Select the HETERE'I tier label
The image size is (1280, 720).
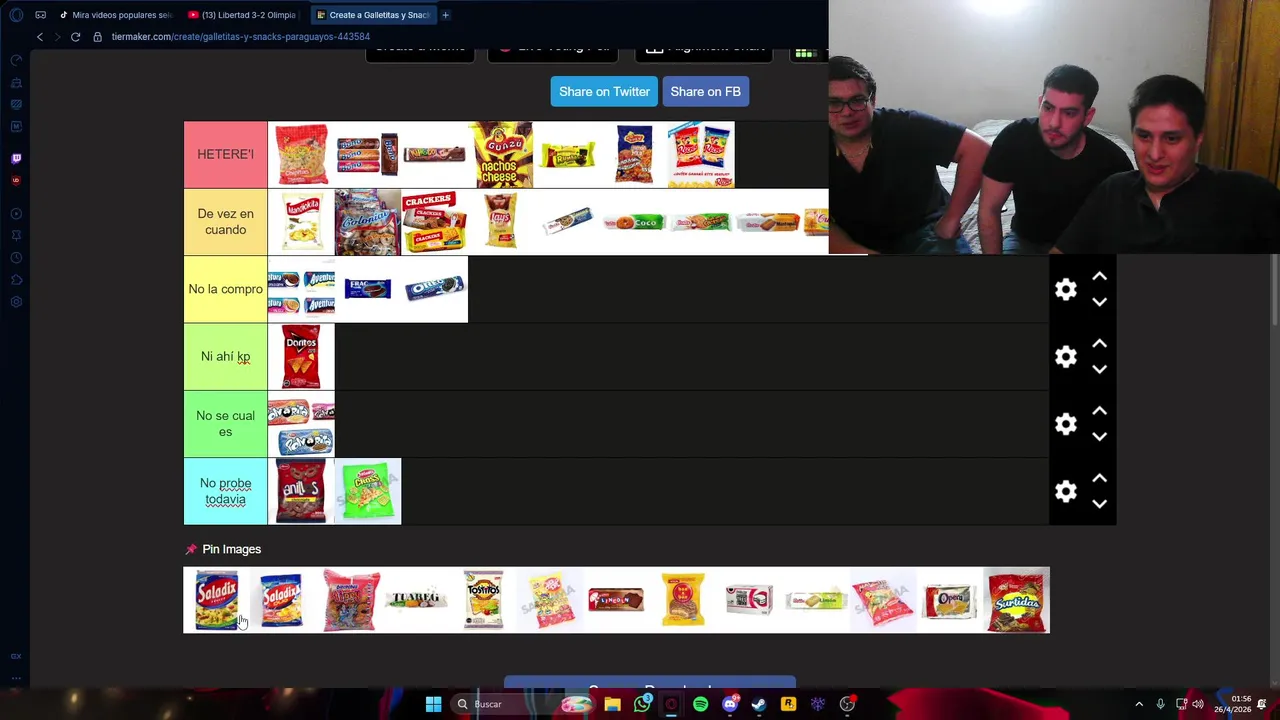click(x=225, y=154)
